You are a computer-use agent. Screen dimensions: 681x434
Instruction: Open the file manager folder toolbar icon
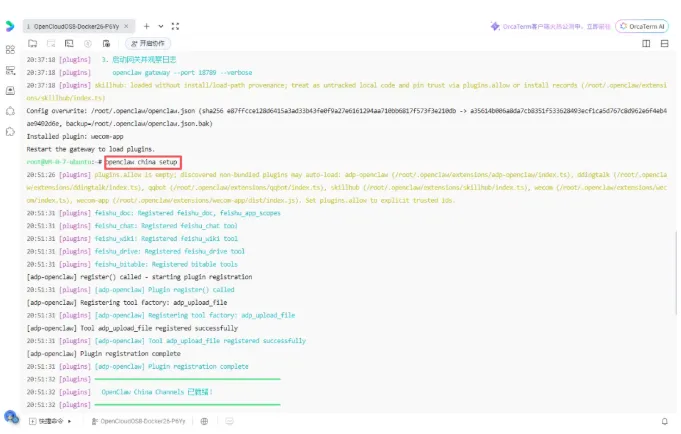pos(33,43)
